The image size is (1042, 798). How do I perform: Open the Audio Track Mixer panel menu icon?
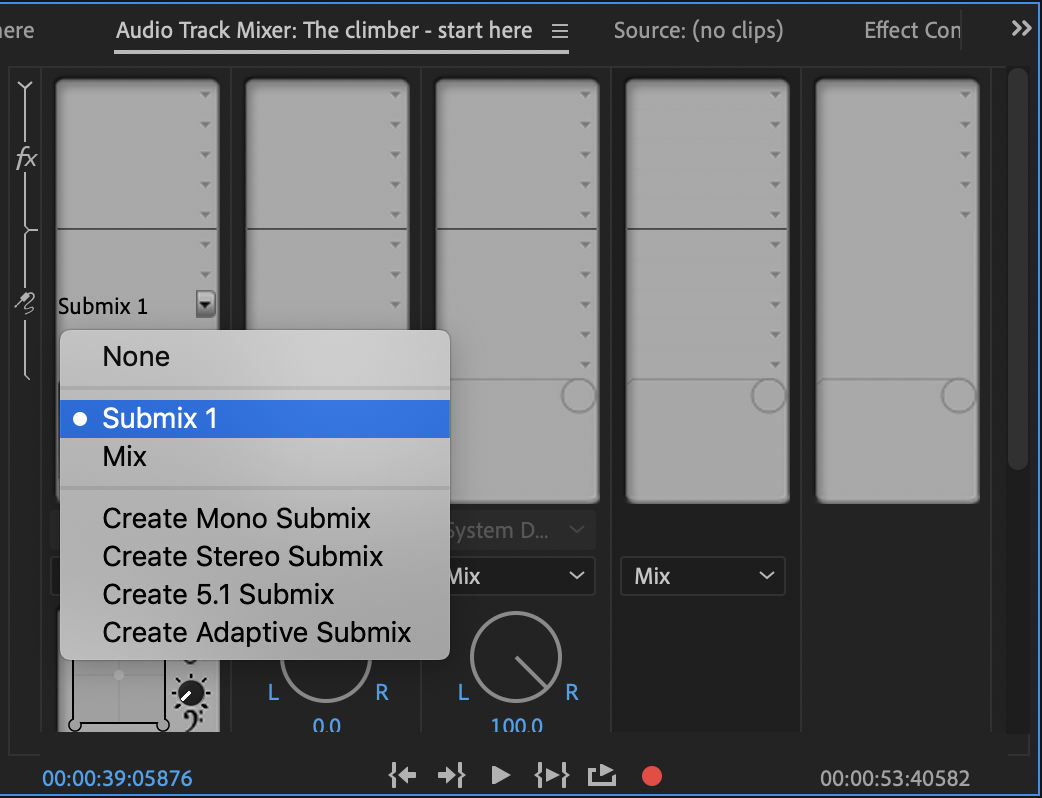[x=559, y=30]
